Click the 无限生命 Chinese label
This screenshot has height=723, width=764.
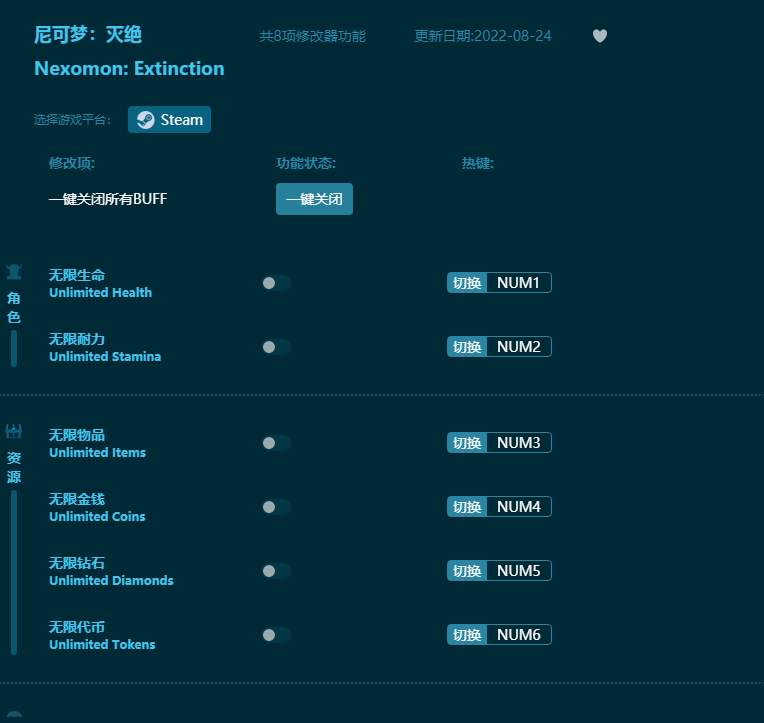click(76, 275)
